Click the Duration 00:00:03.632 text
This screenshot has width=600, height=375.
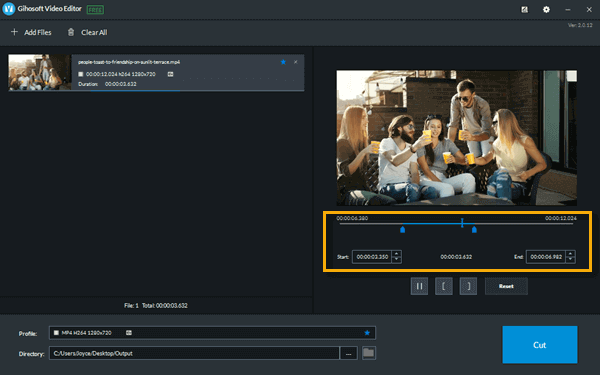107,84
